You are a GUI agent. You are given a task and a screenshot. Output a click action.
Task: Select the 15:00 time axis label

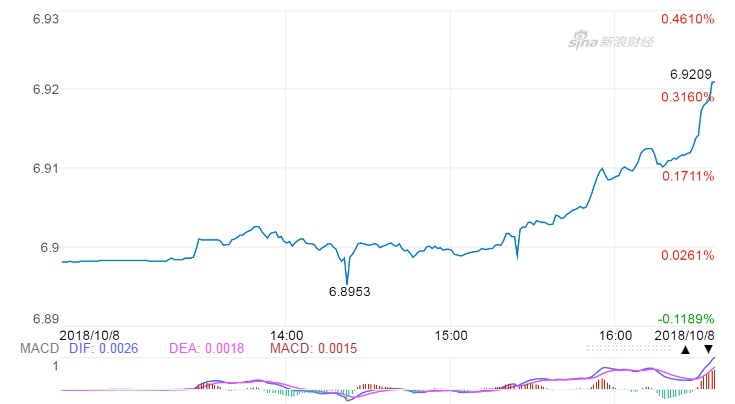tap(451, 334)
